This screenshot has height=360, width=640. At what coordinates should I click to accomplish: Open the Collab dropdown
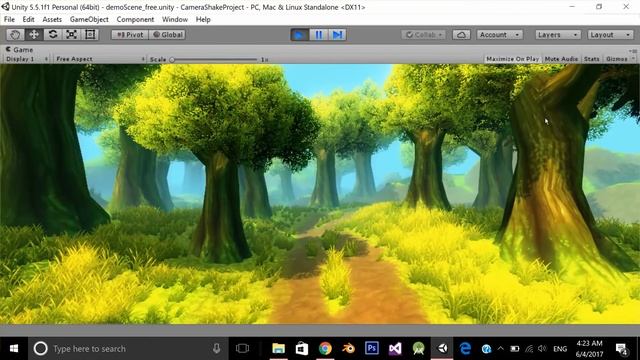[x=423, y=35]
